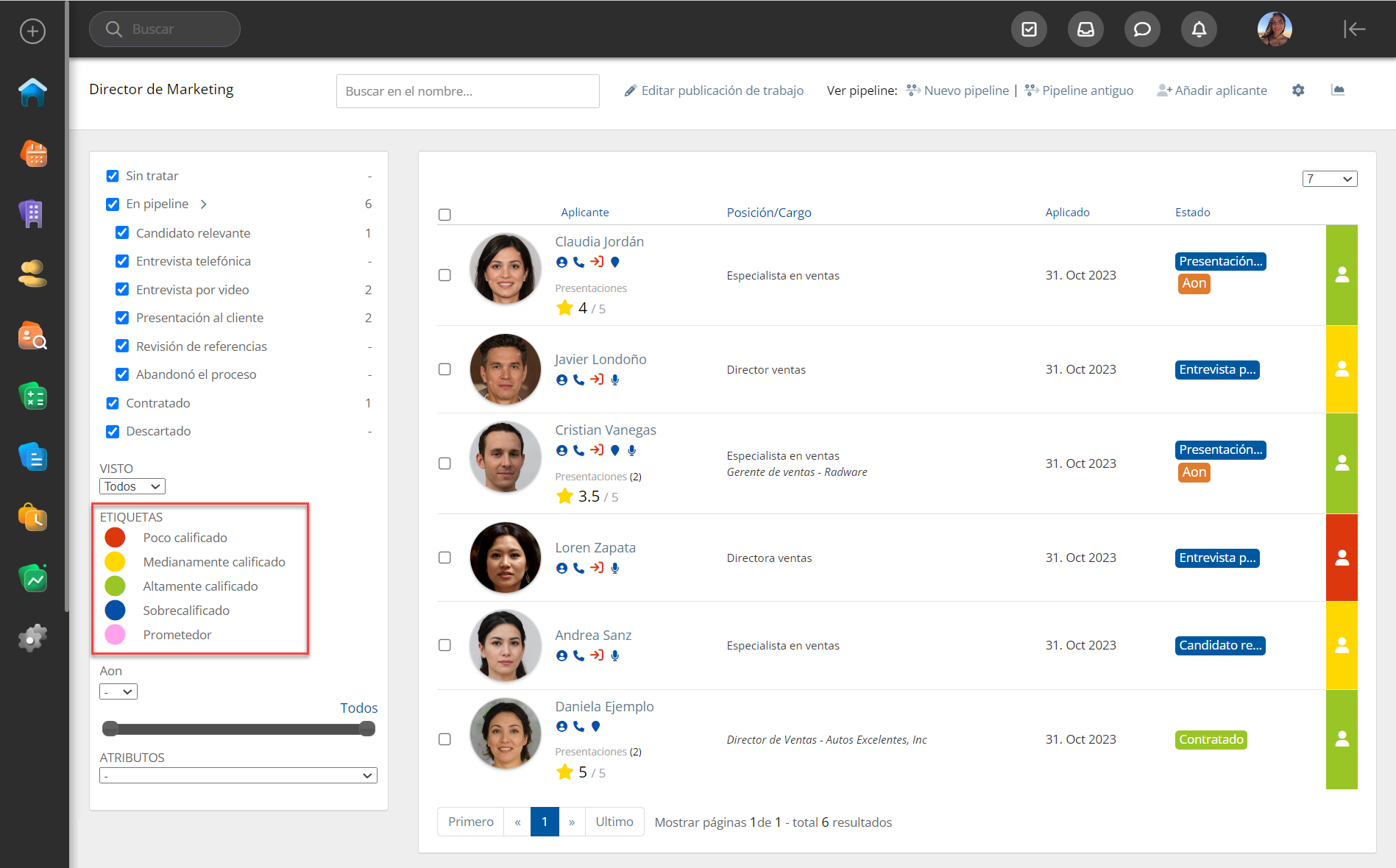Go to home via sidebar house icon
The width and height of the screenshot is (1396, 868).
pos(32,93)
